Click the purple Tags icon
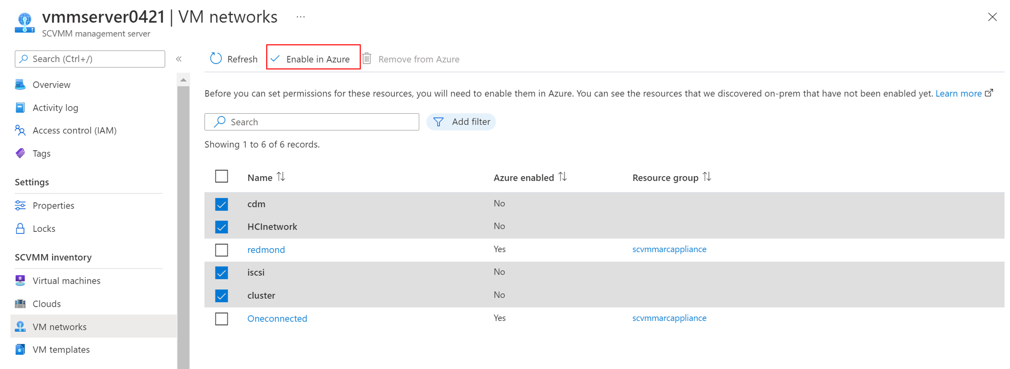 [x=20, y=153]
